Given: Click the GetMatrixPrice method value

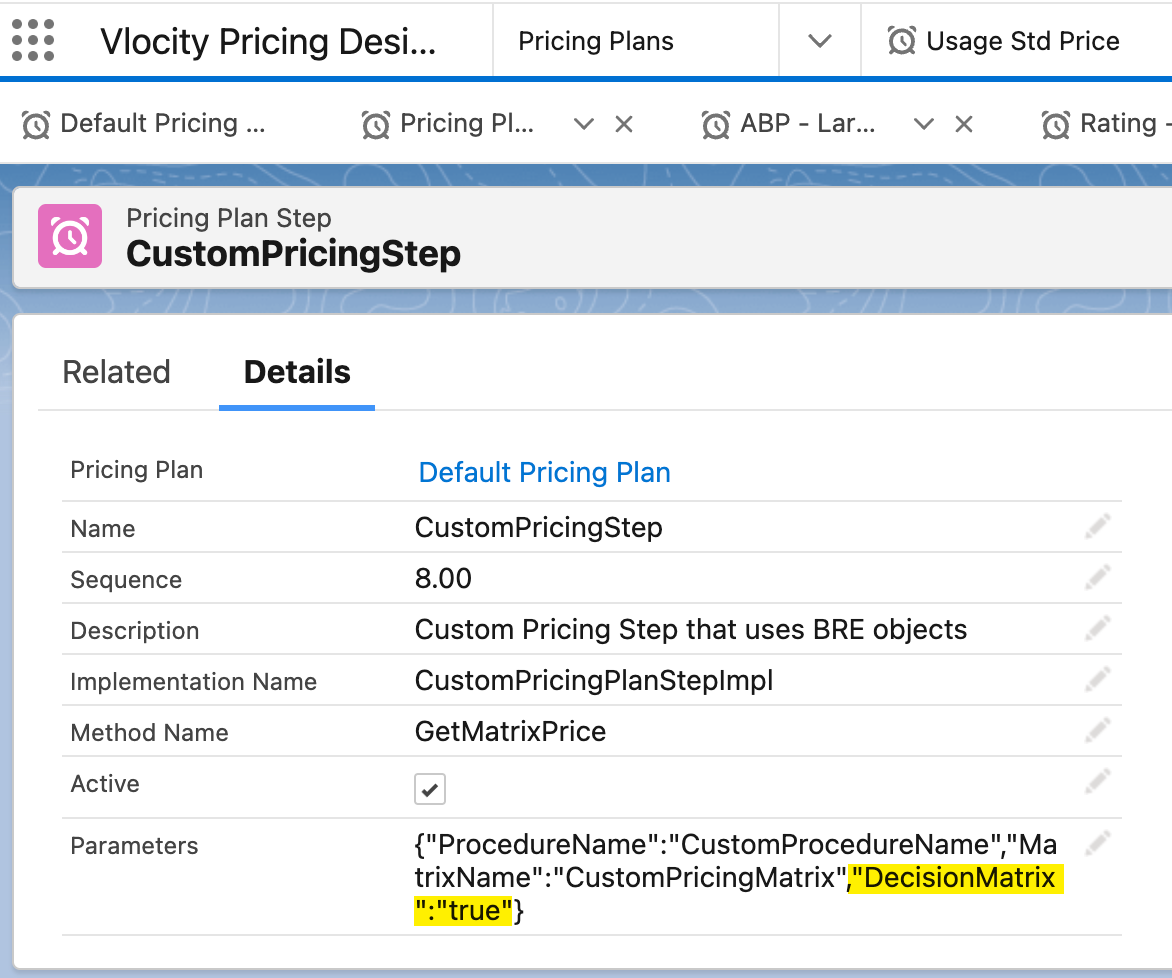Looking at the screenshot, I should [x=510, y=731].
